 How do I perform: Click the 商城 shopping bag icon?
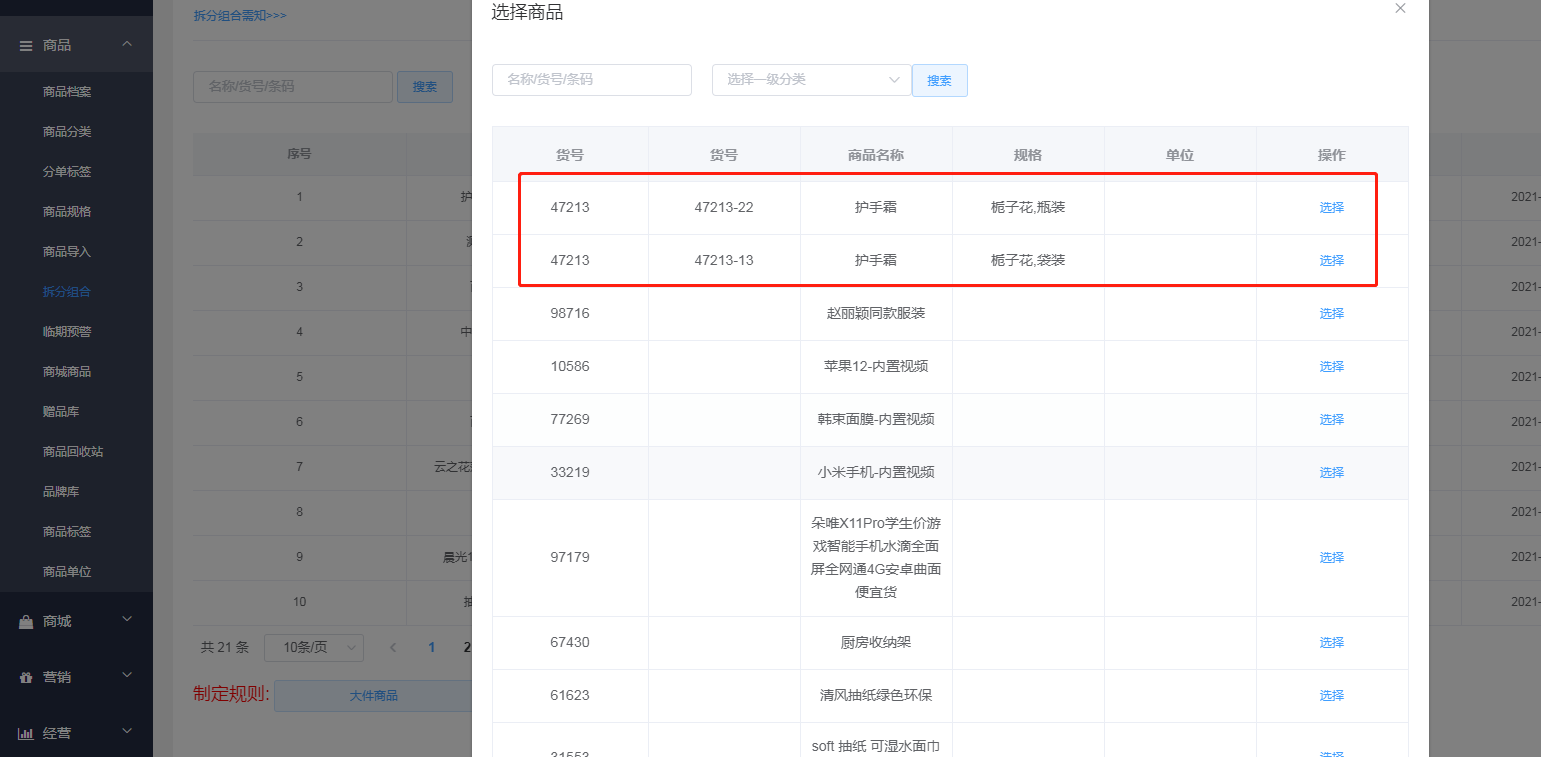tap(26, 622)
